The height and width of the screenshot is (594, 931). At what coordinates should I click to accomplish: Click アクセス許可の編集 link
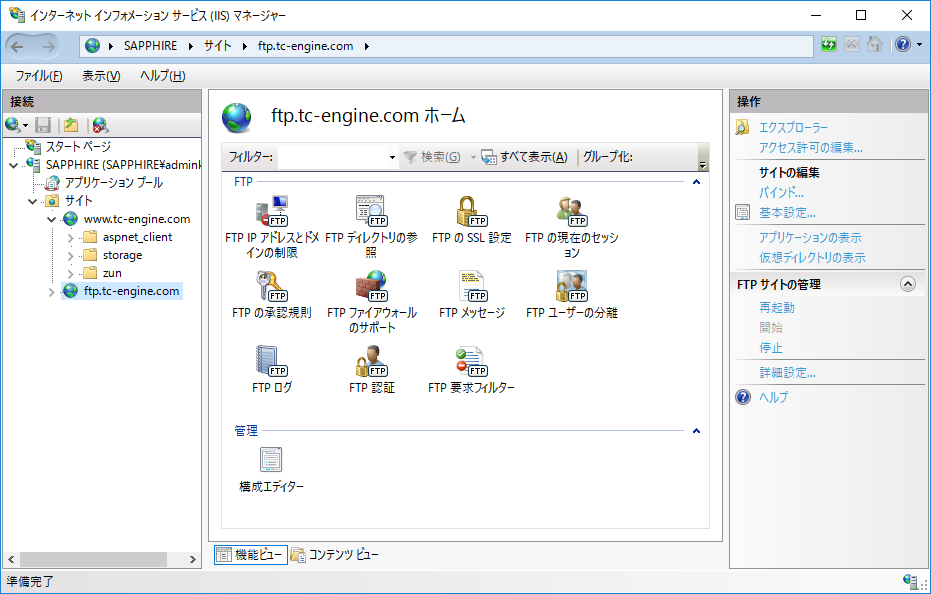811,147
